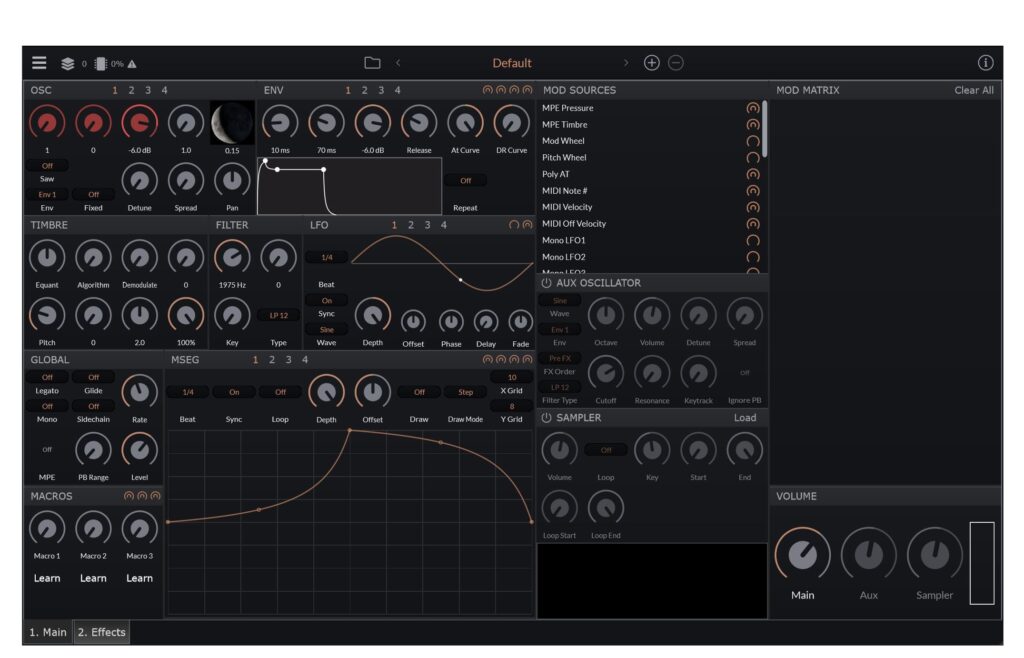
Task: Open the info panel via the top-right icon
Action: point(985,62)
